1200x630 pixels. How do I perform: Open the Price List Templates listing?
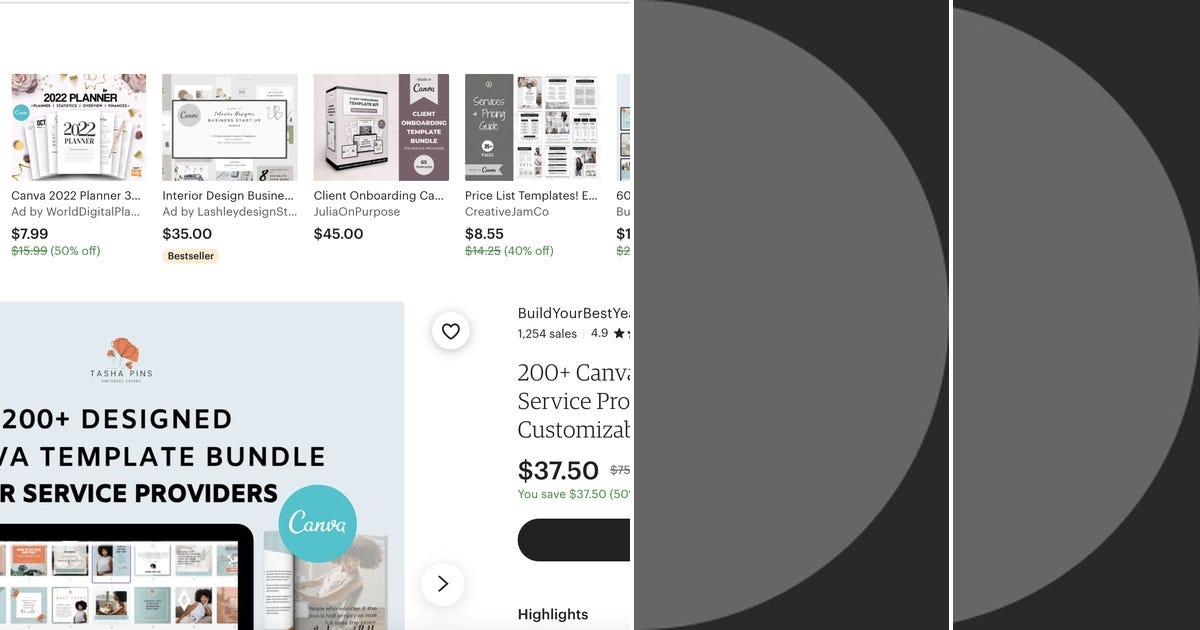[x=527, y=195]
